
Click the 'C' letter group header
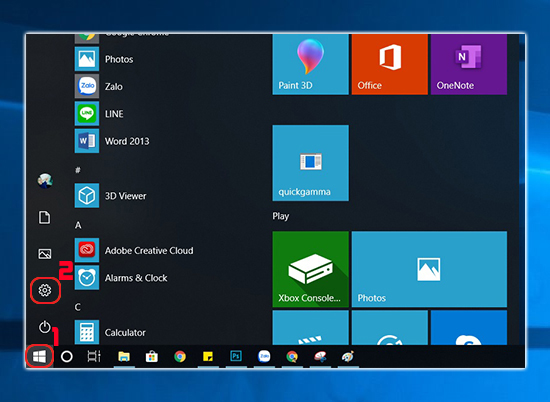(x=78, y=307)
